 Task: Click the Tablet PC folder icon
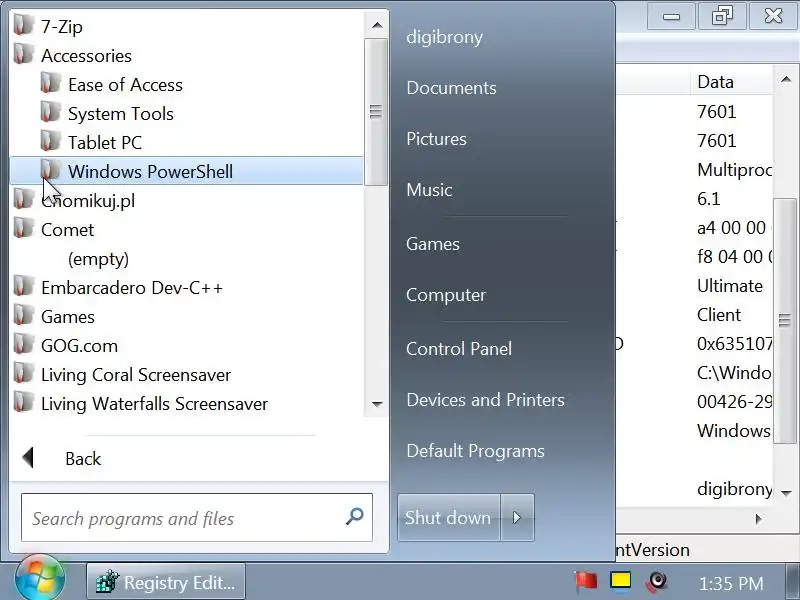51,141
